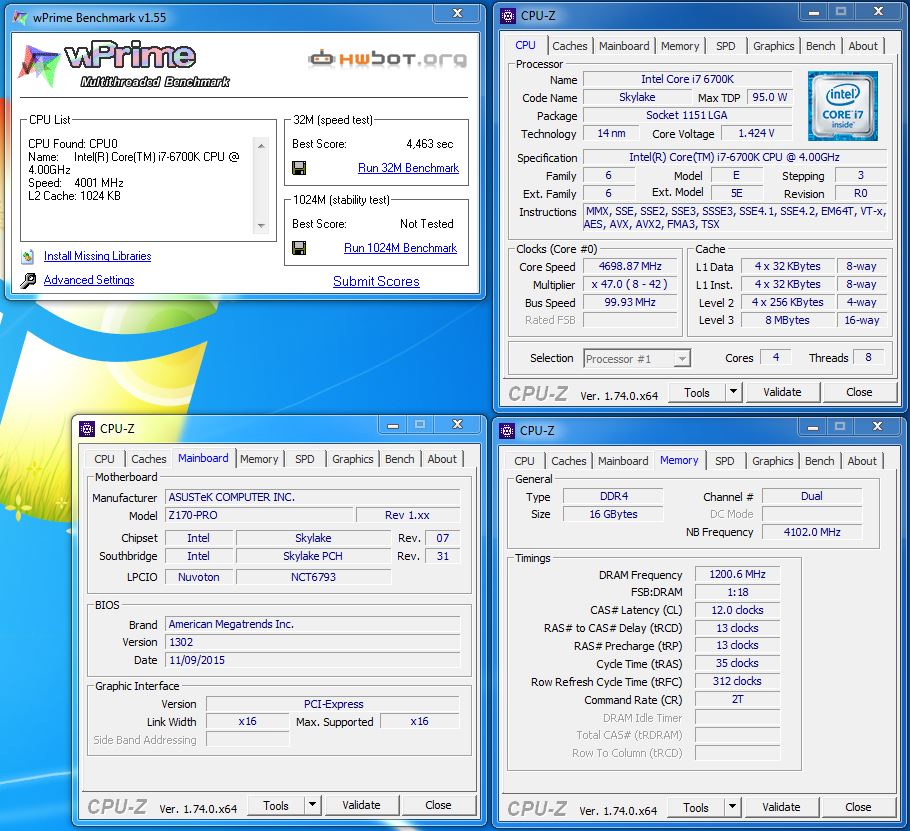Screen dimensions: 910x831
Task: Click down arrow of CPU List scrollbar
Action: pos(261,226)
